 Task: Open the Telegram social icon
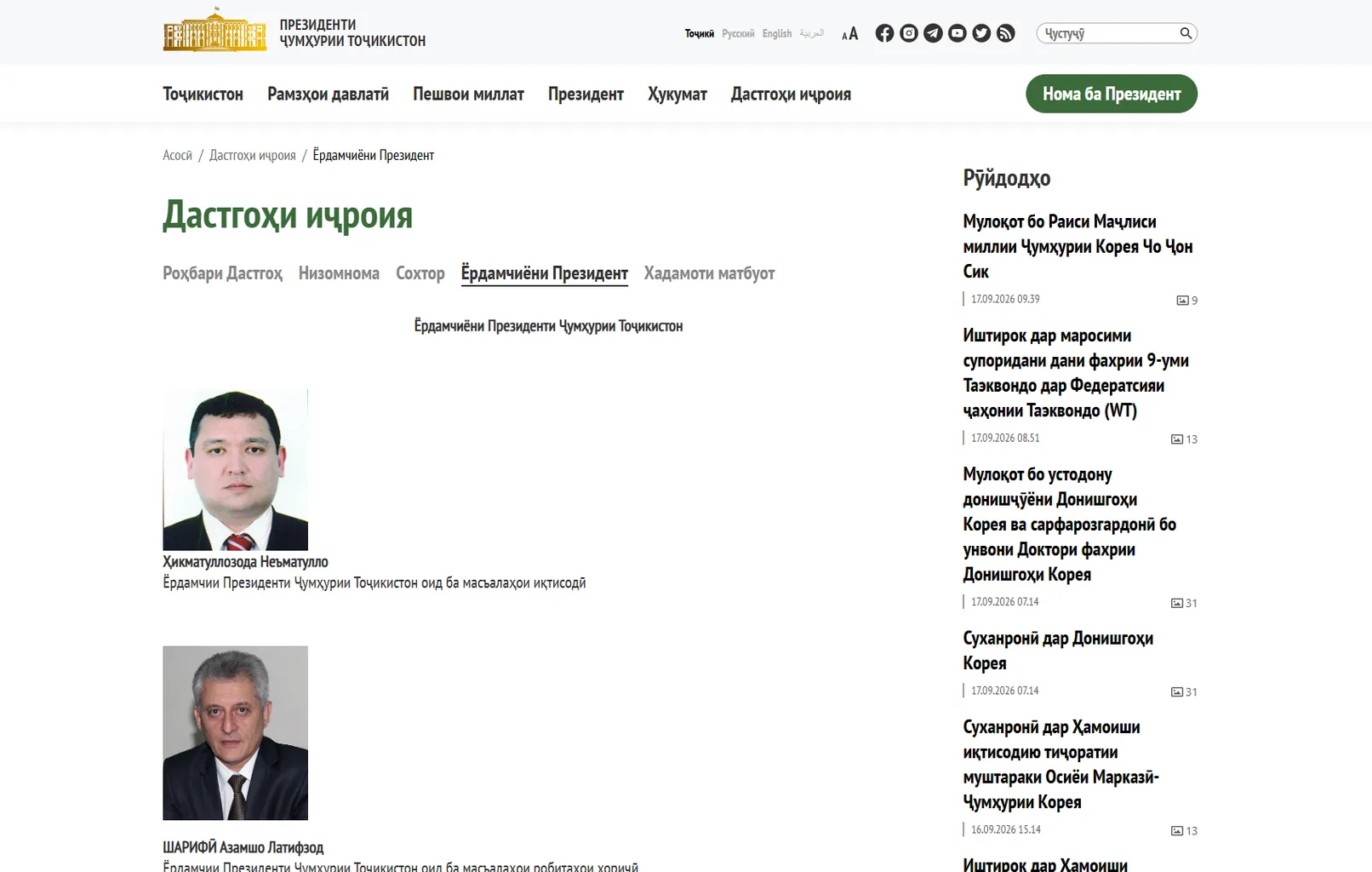click(933, 33)
